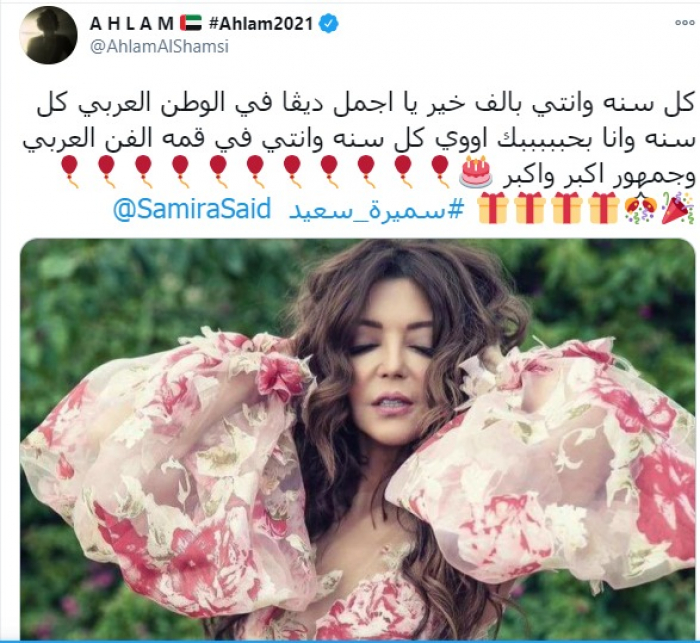Image resolution: width=700 pixels, height=643 pixels.
Task: Open the attached photo of the woman
Action: point(358,440)
